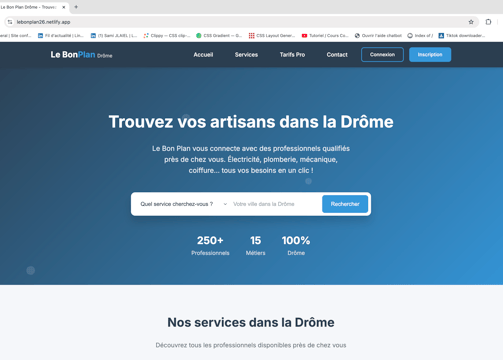Click the blue Inscription button

click(x=430, y=55)
